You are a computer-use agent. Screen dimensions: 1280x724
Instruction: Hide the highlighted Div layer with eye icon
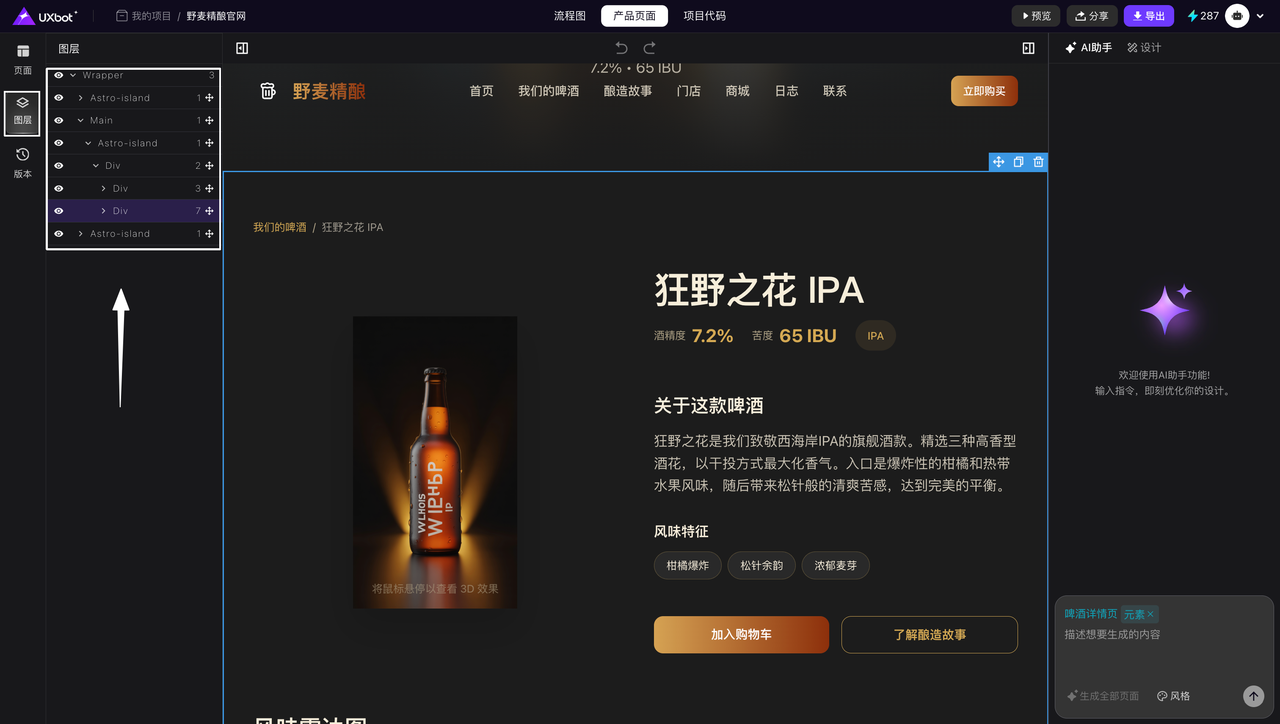coord(59,211)
